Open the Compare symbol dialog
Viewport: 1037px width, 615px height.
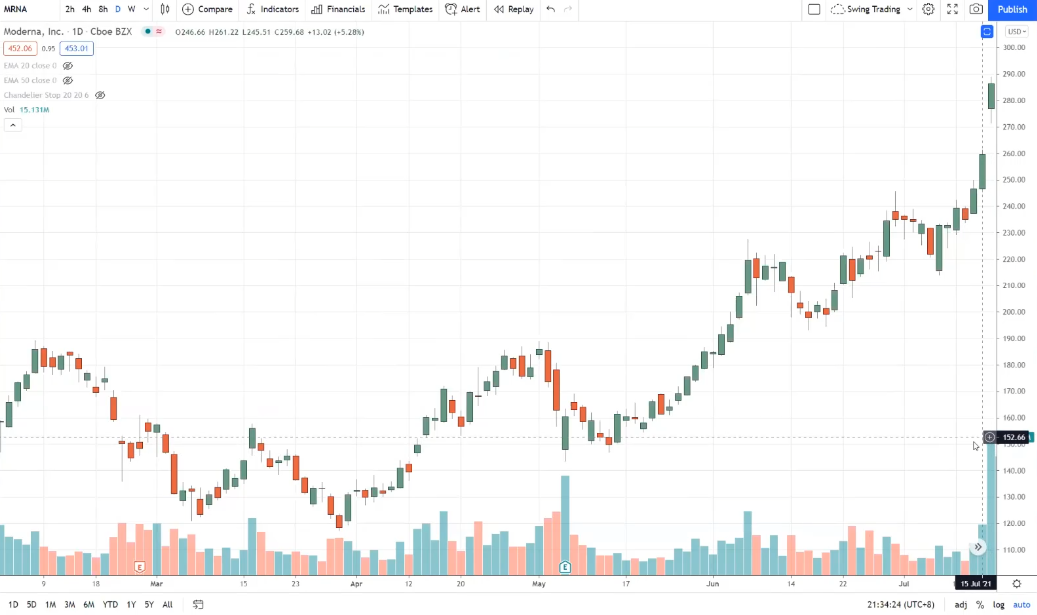click(208, 9)
